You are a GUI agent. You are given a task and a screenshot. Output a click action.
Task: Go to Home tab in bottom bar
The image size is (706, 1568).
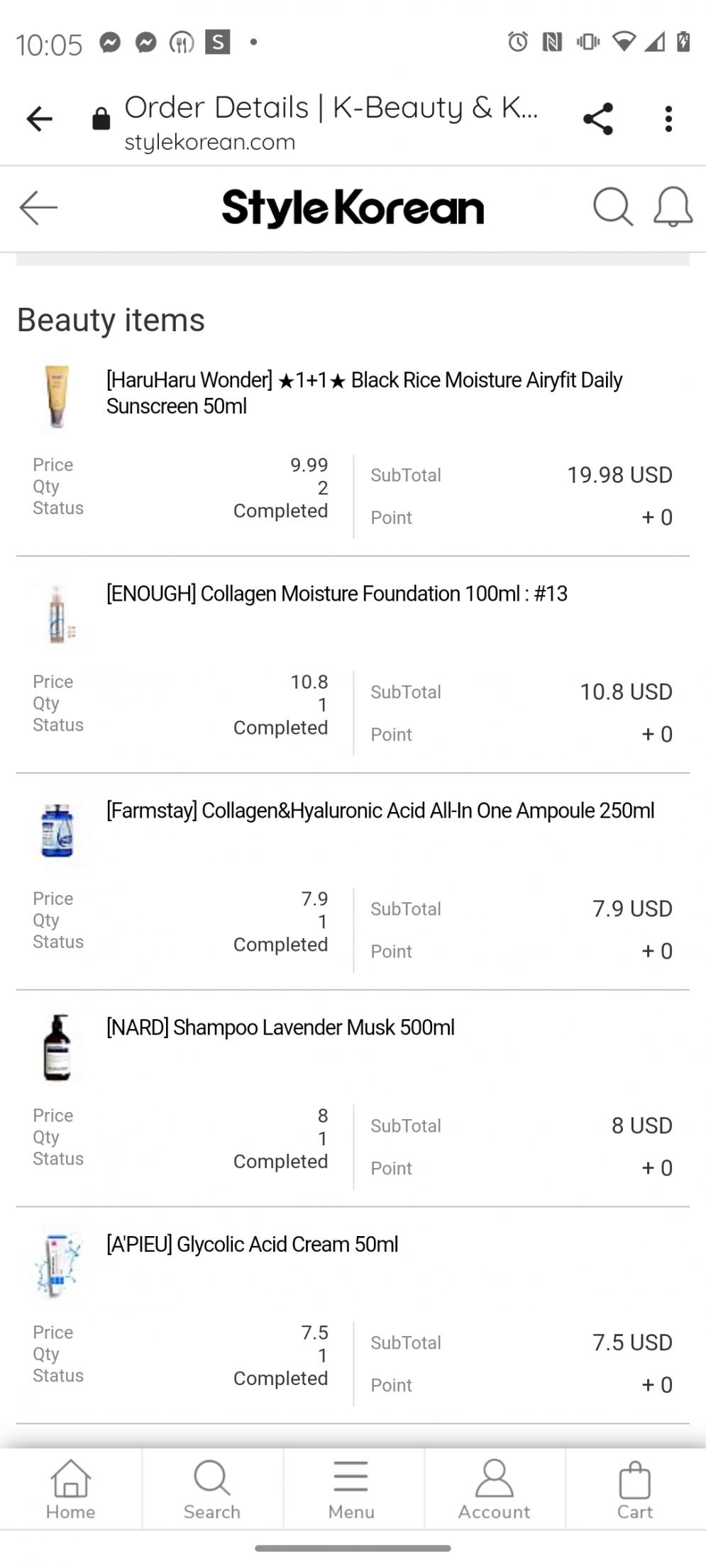click(70, 1489)
